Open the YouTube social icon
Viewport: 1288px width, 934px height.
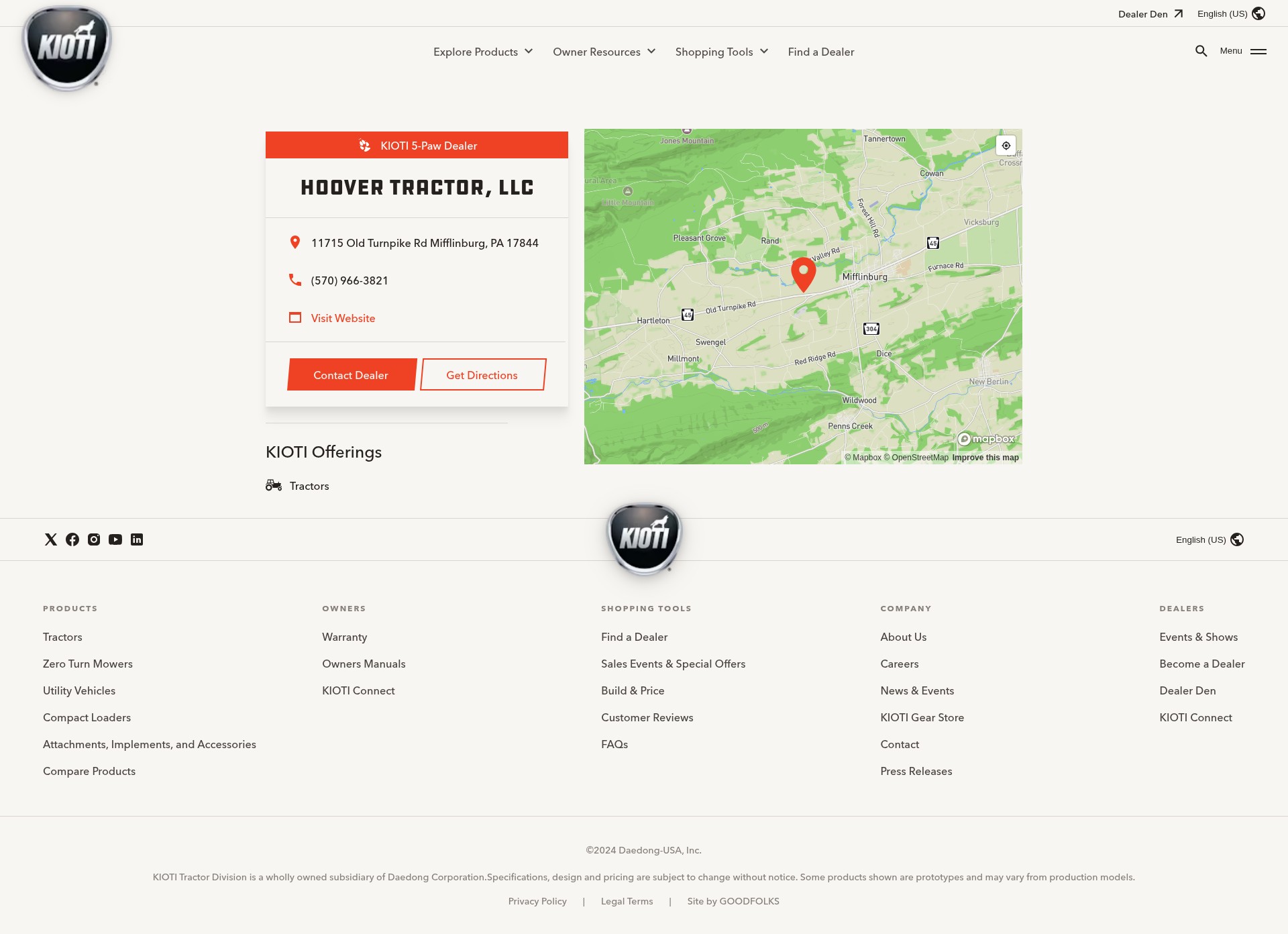(115, 539)
